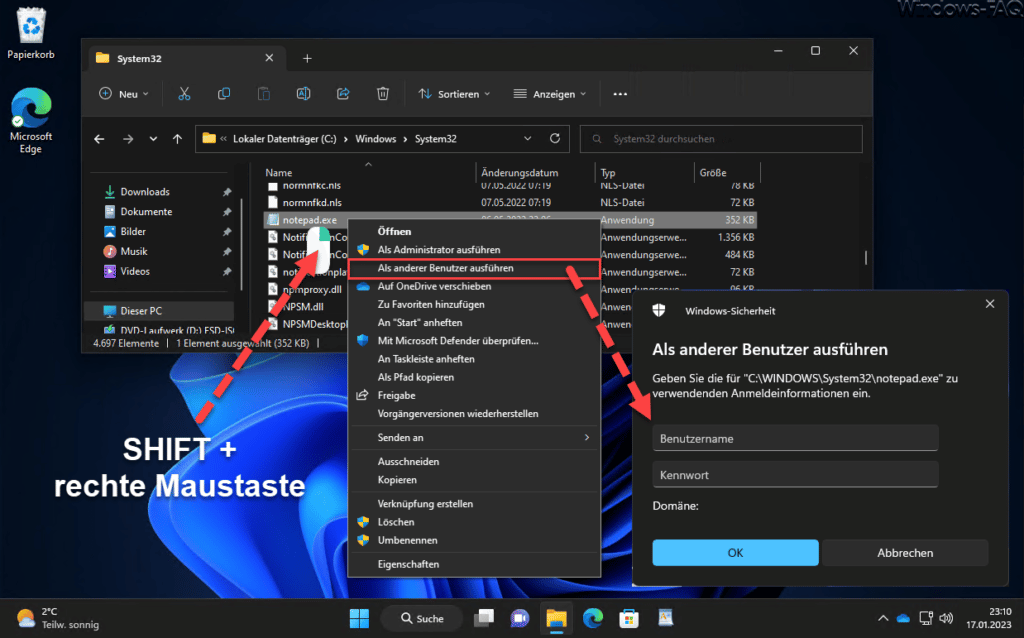
Task: Click the System32 durchsuchen search box
Action: point(721,138)
